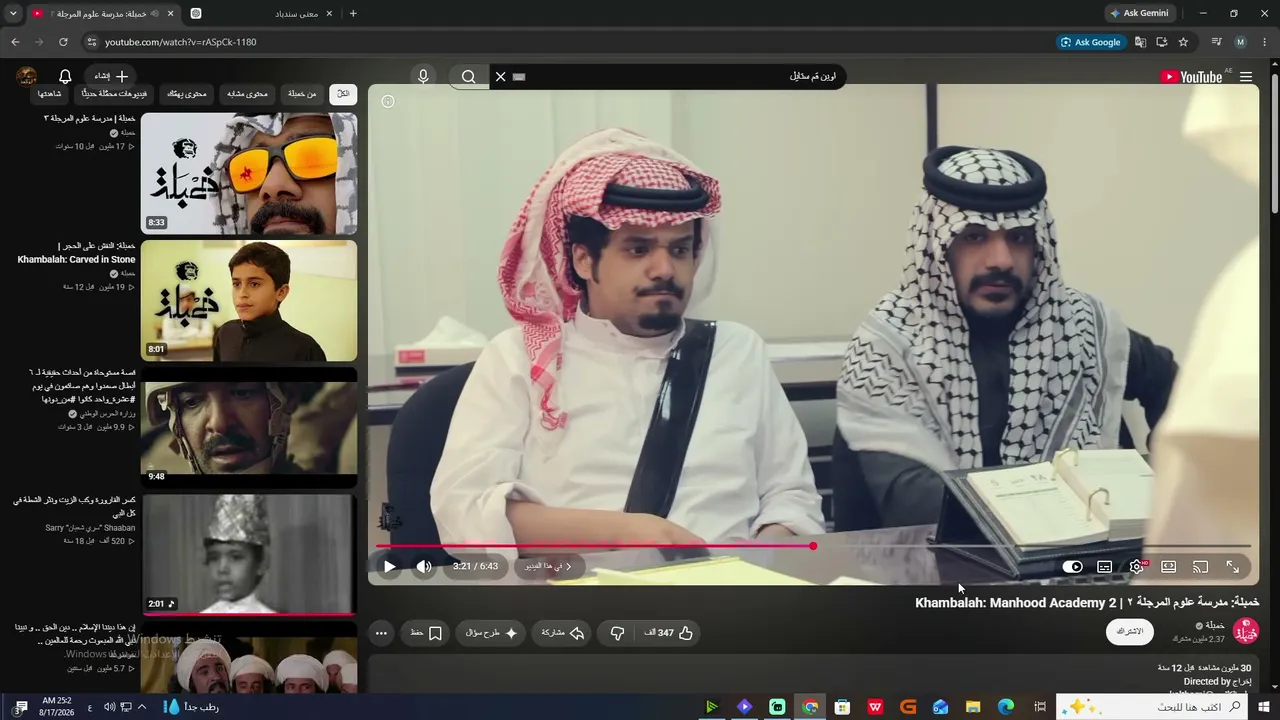This screenshot has width=1280, height=720.
Task: Switch to theater mode icon
Action: 1168,567
